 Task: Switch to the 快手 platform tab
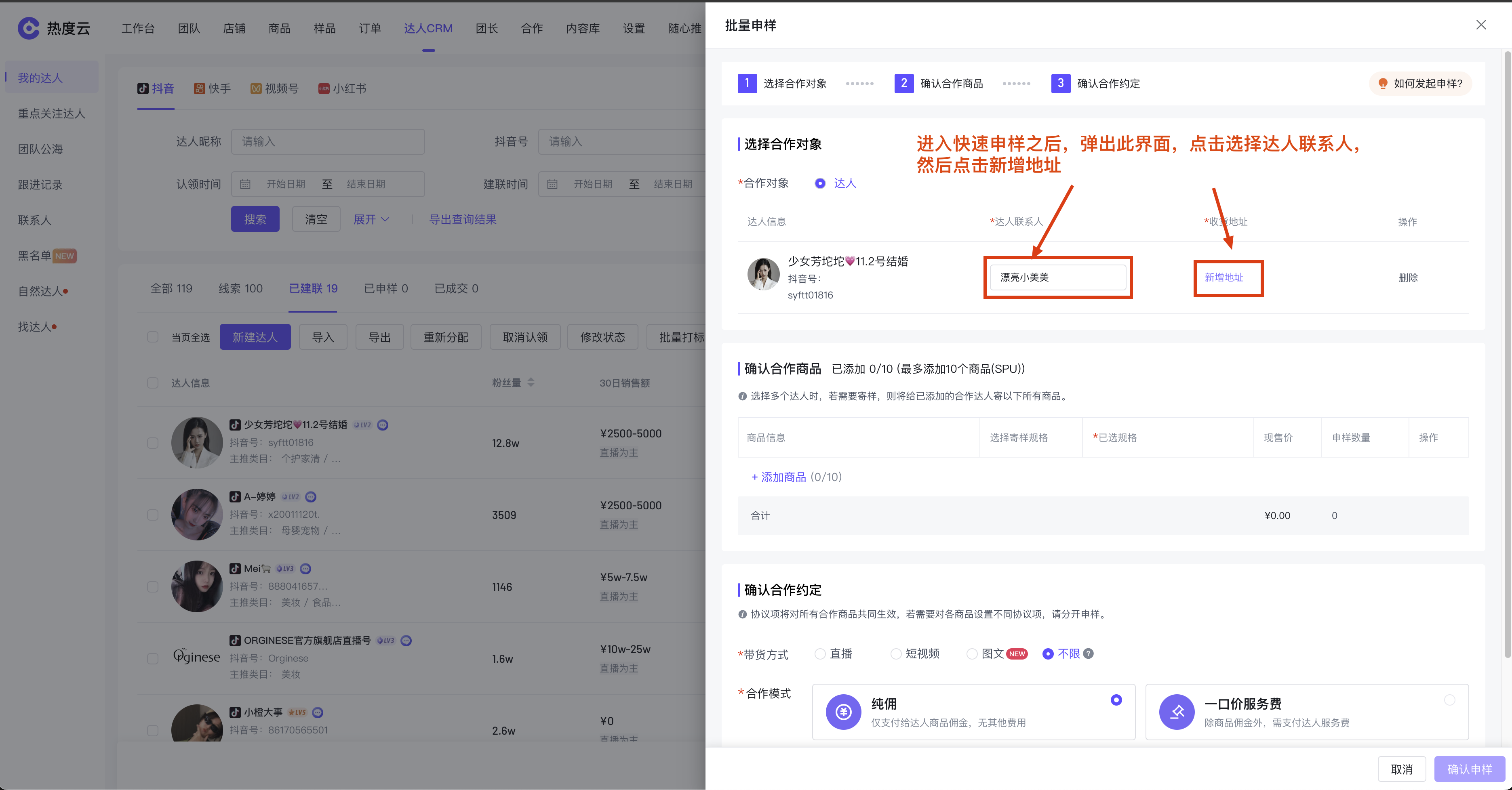pos(213,88)
